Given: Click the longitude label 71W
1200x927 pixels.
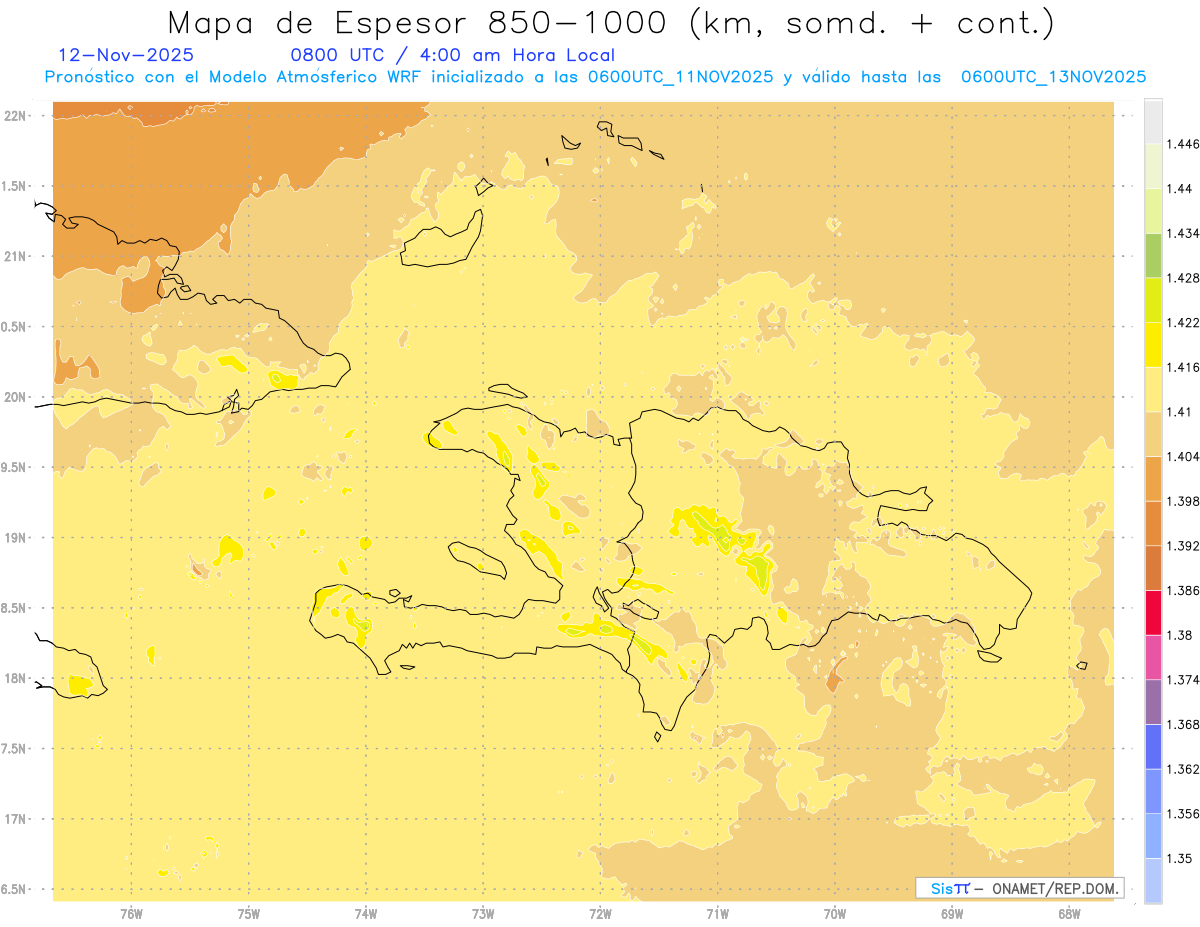Looking at the screenshot, I should [717, 913].
